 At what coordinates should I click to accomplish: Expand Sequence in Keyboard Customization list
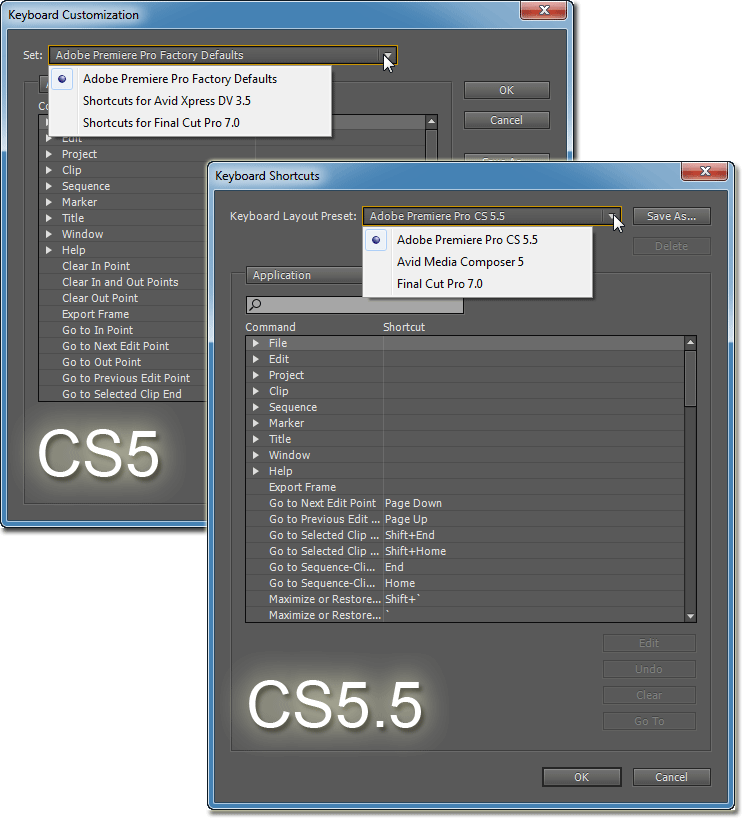coord(49,186)
